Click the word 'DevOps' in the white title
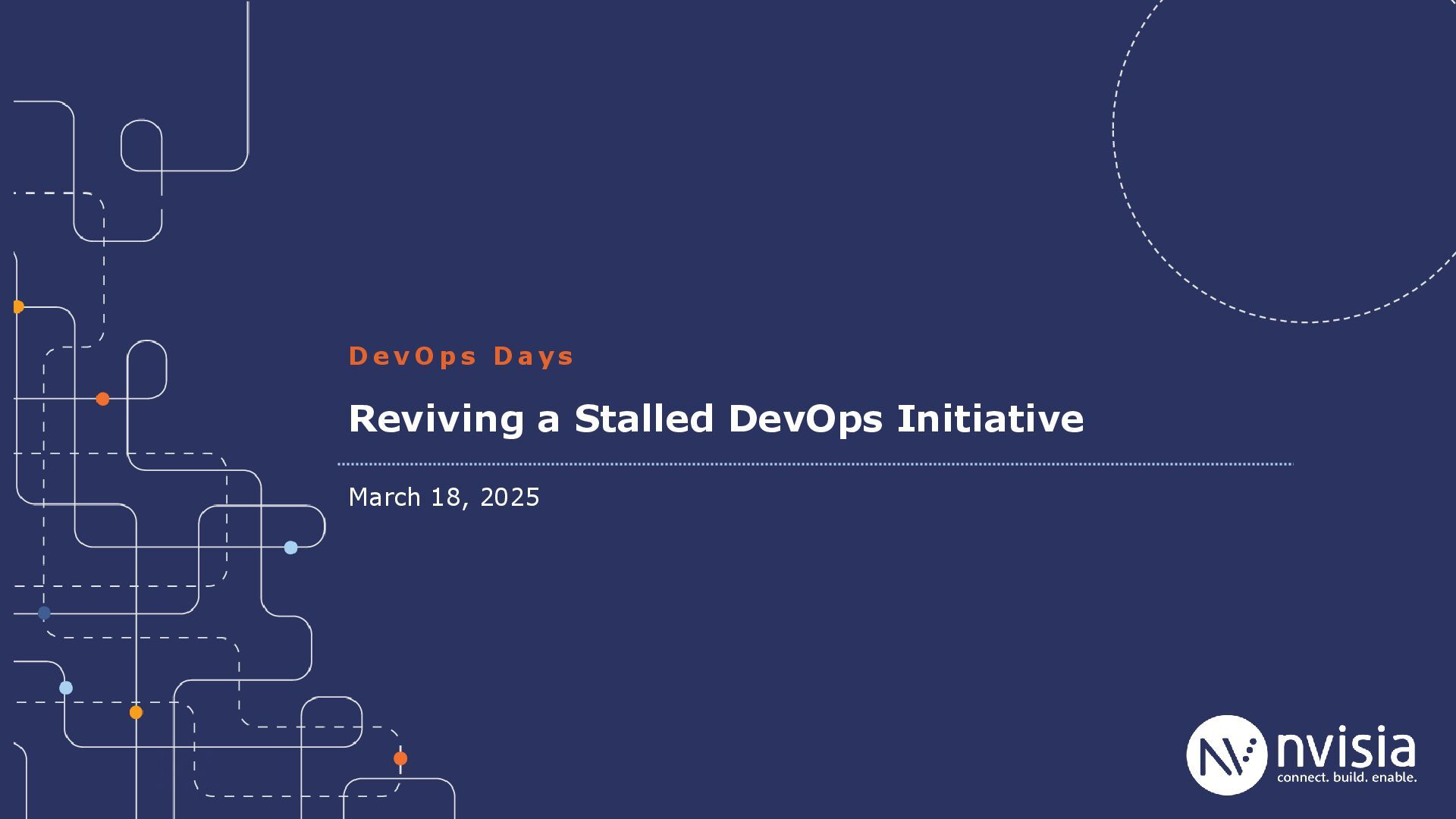This screenshot has width=1456, height=819. [x=805, y=419]
